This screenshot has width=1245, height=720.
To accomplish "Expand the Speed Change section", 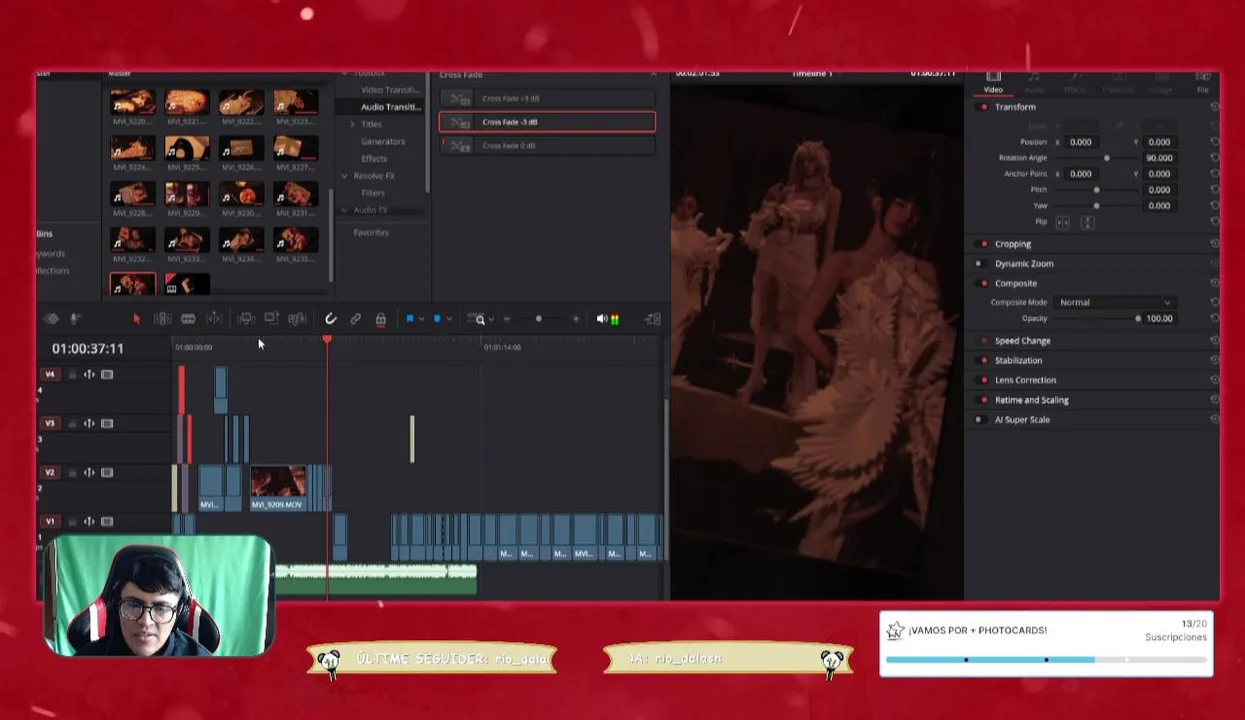I will [x=1022, y=341].
